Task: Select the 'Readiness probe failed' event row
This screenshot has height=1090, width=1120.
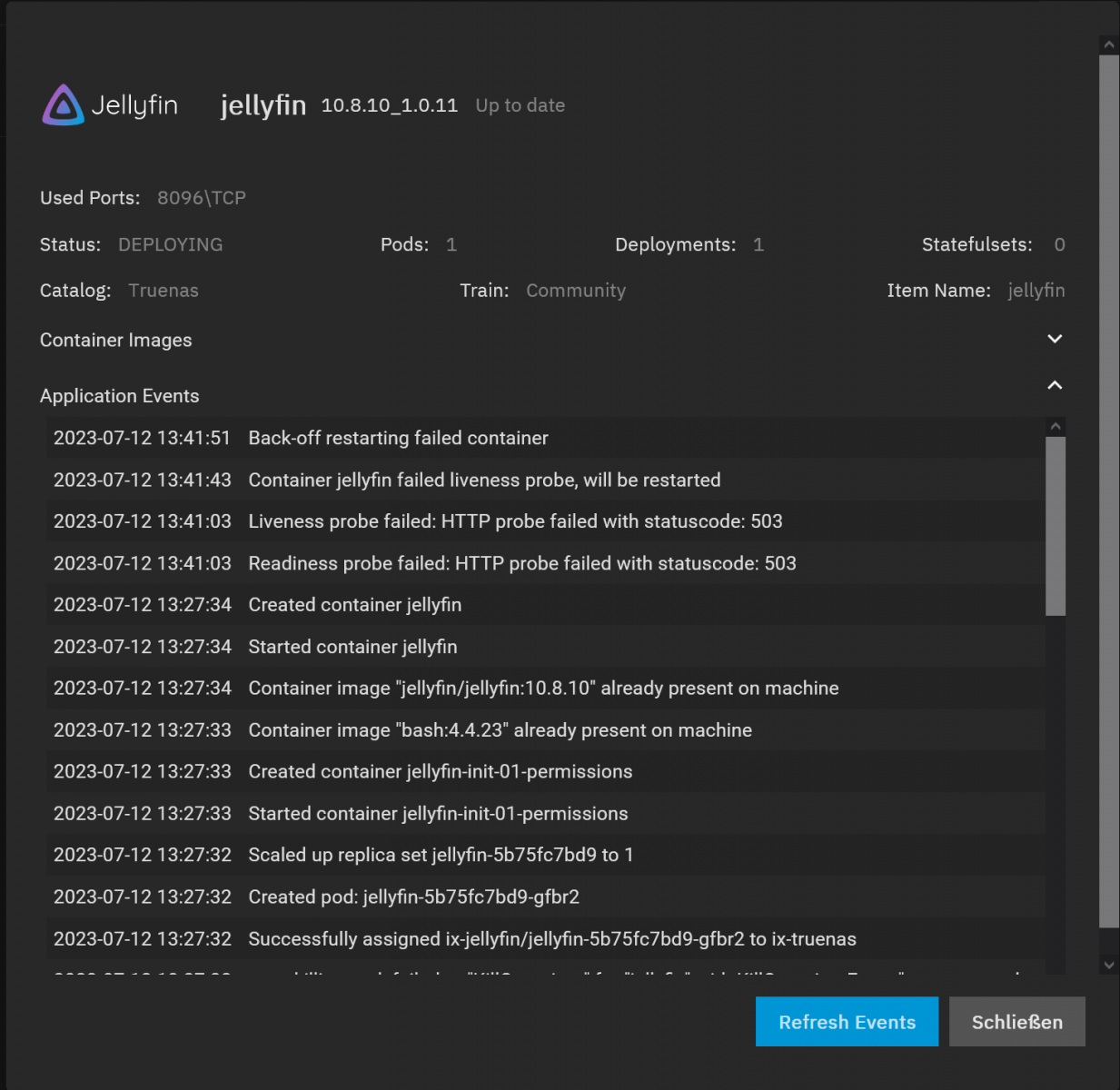Action: [545, 563]
